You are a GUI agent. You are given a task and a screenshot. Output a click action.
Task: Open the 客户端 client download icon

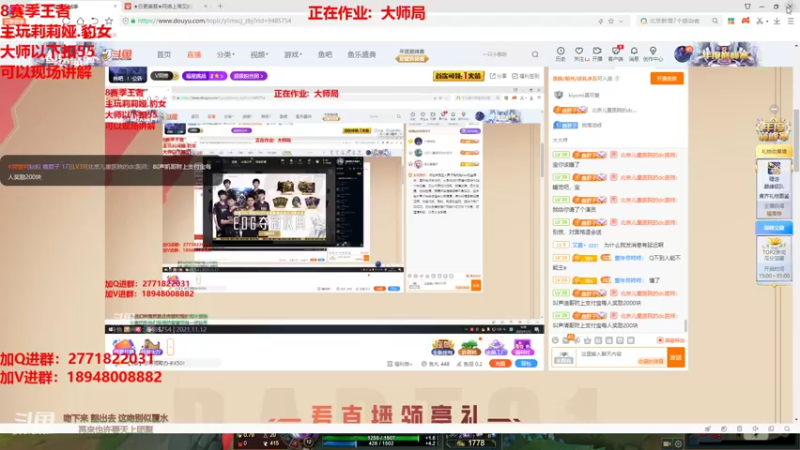(x=615, y=54)
